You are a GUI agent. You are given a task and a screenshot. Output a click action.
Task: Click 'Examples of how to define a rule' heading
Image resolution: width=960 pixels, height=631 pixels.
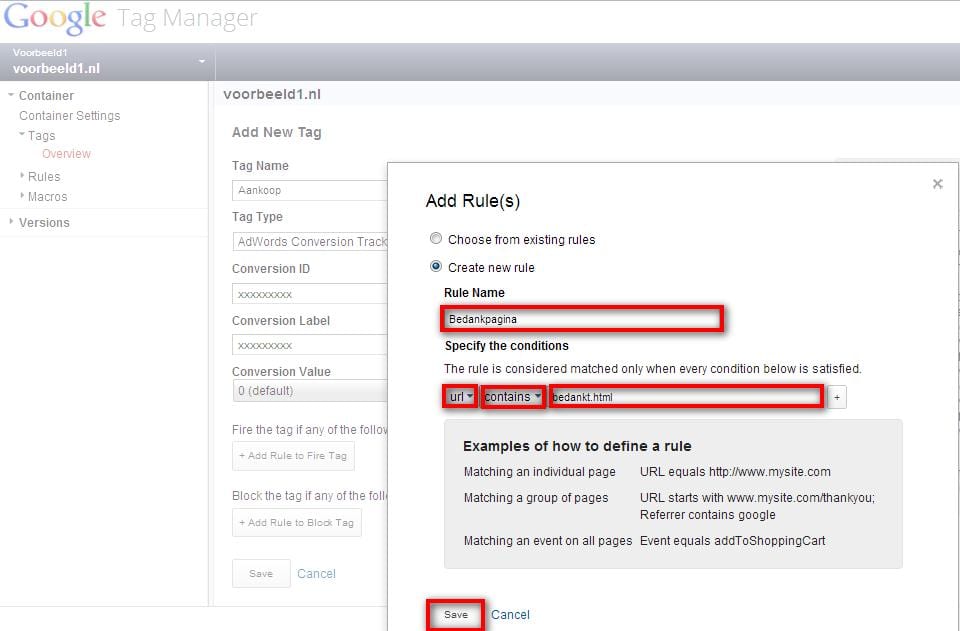(x=577, y=446)
